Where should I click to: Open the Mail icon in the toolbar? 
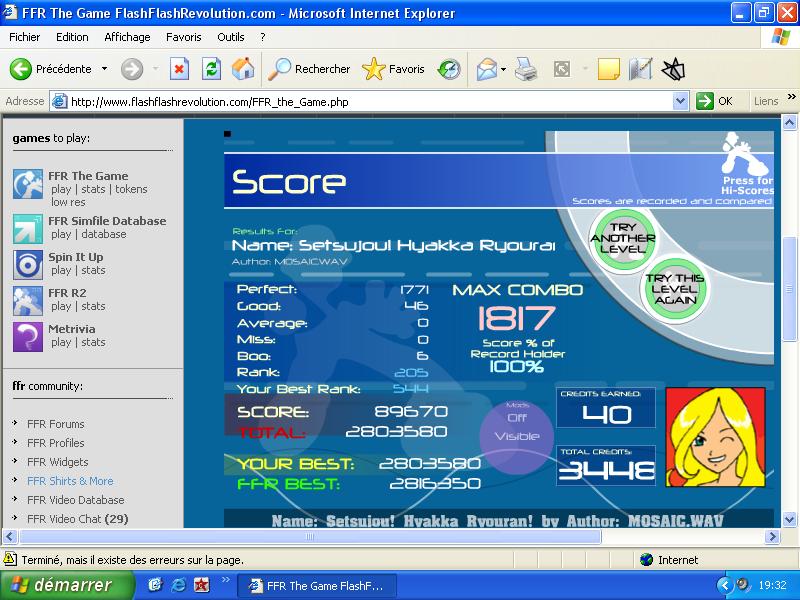(486, 69)
